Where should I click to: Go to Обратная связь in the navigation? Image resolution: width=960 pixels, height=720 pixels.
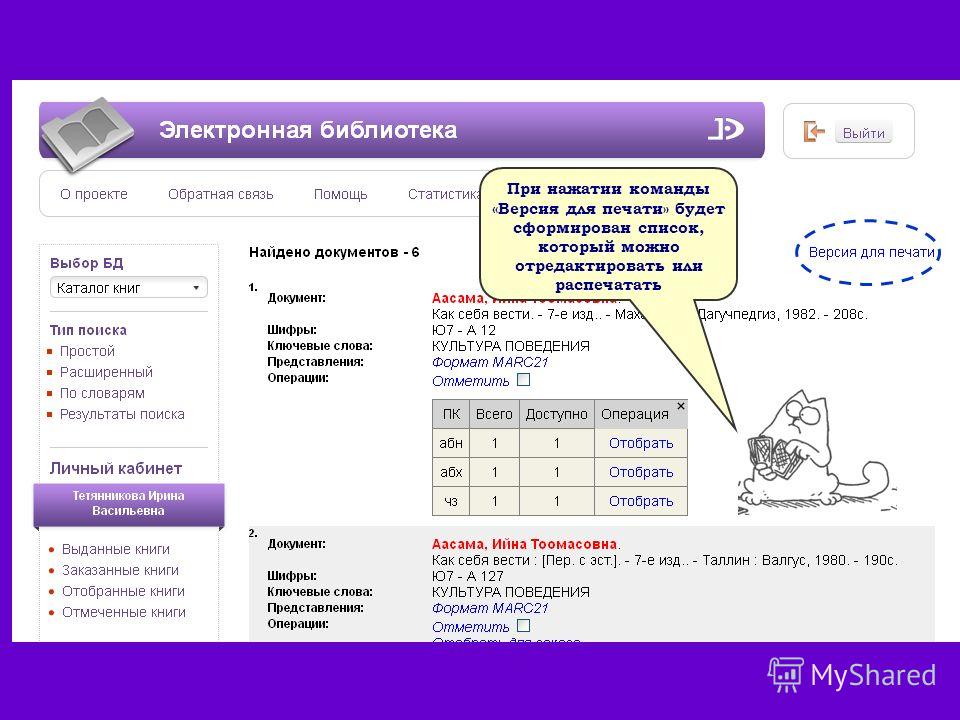(220, 194)
